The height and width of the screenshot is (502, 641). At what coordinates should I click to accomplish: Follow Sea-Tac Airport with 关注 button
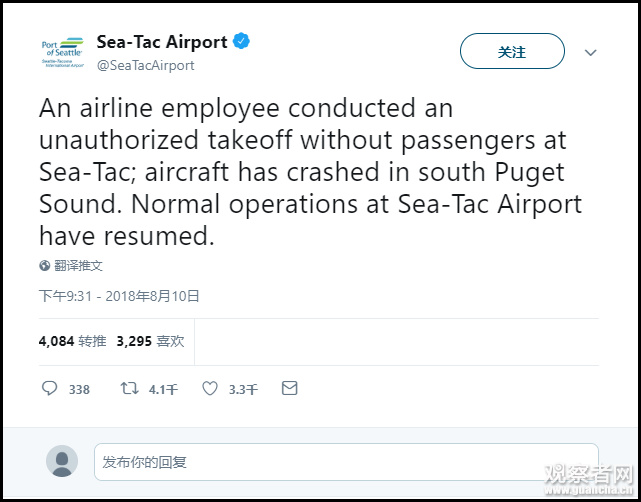[x=512, y=52]
